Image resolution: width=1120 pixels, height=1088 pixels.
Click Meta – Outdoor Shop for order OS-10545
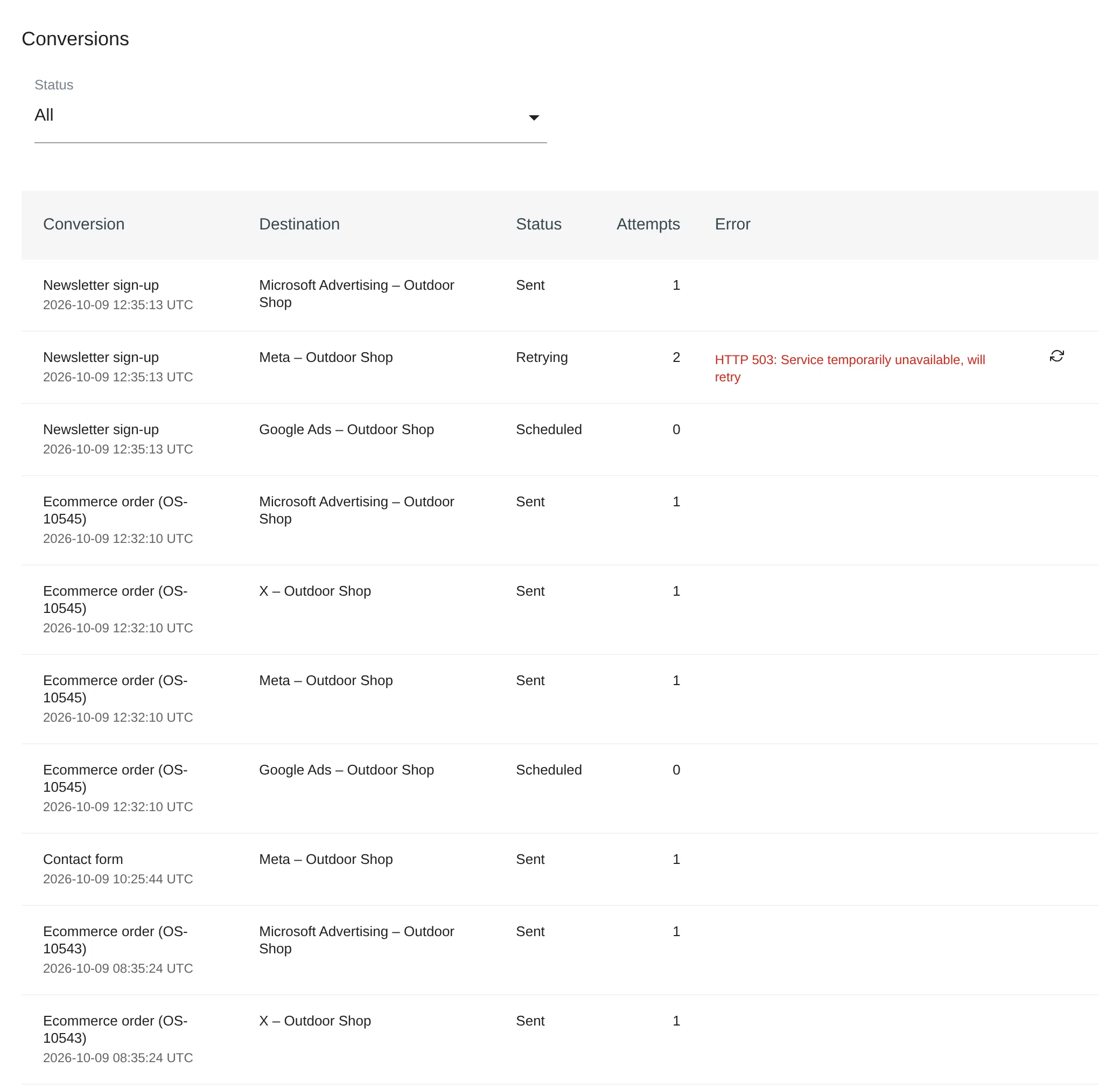click(326, 680)
